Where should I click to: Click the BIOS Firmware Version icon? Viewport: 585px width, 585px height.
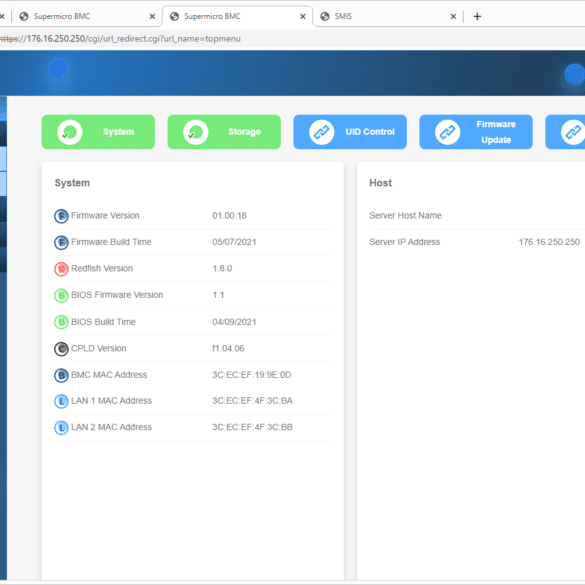pyautogui.click(x=61, y=295)
